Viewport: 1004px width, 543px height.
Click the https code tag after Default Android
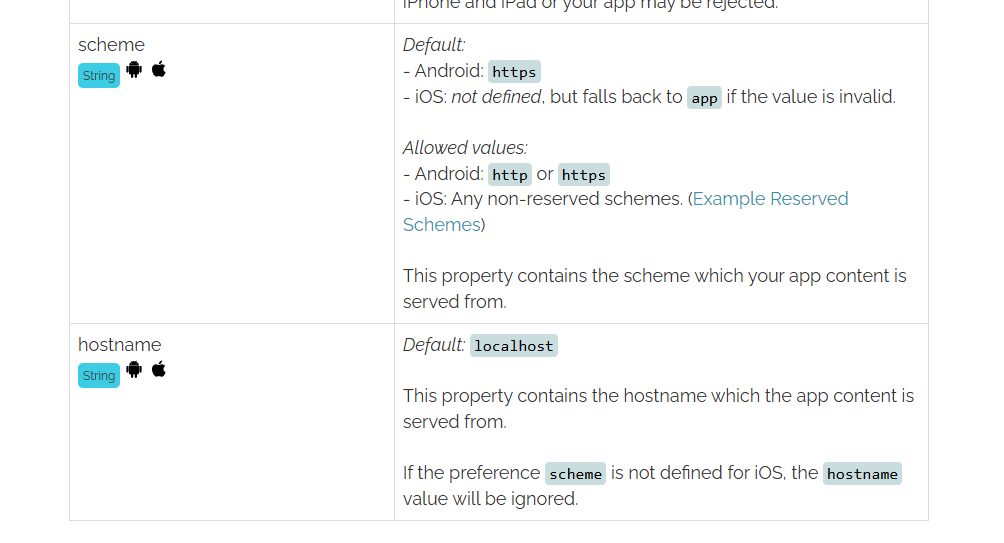[x=514, y=72]
